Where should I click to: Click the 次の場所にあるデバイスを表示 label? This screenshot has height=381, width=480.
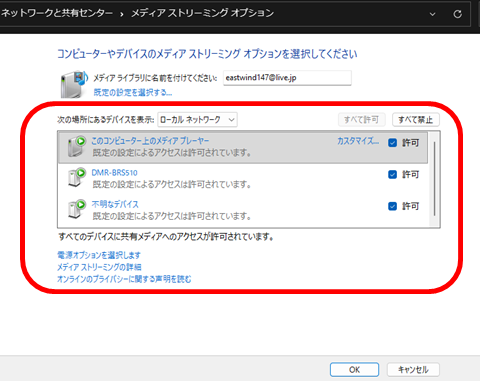[x=106, y=120]
